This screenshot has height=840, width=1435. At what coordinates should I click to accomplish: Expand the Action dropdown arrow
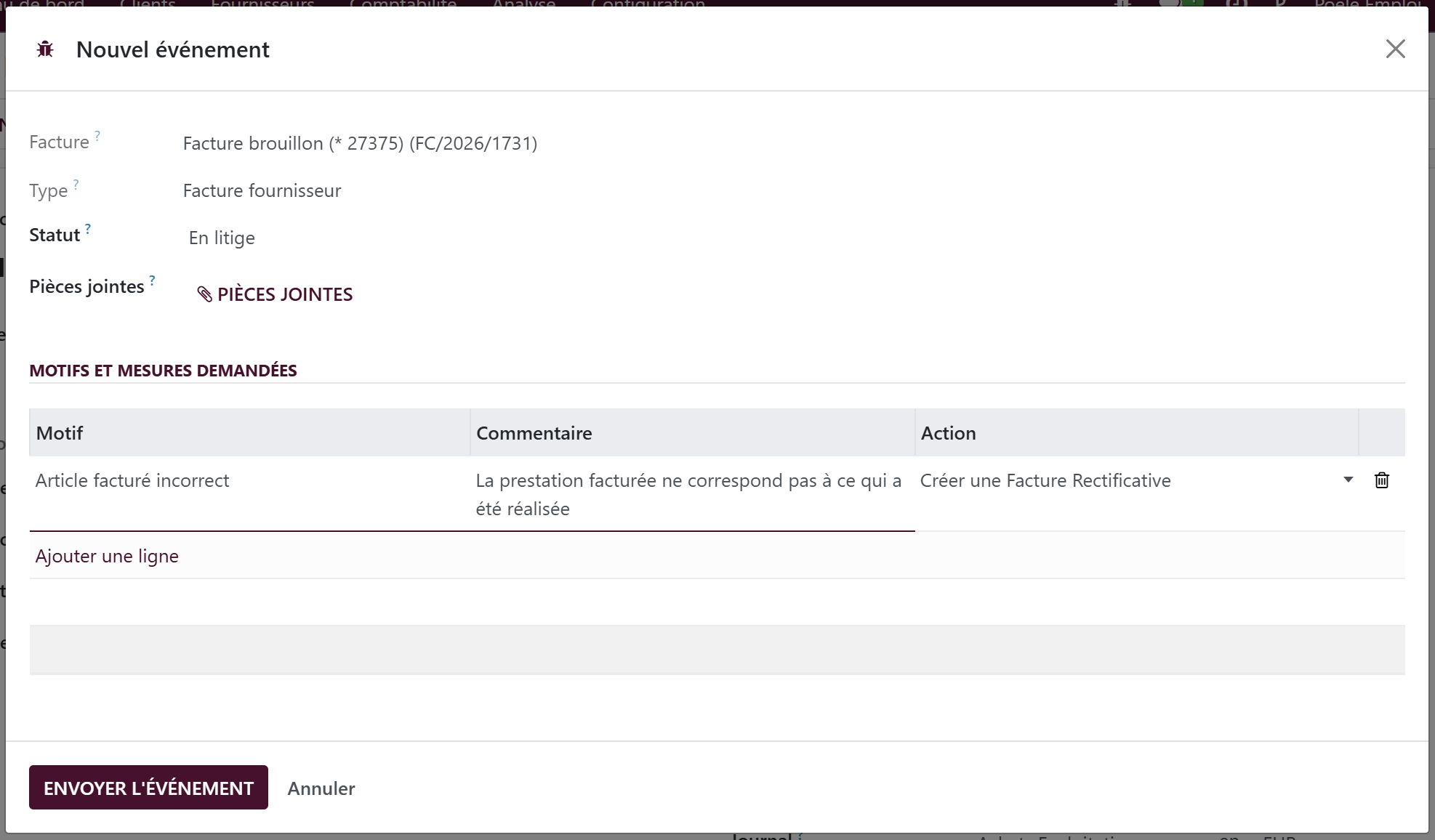[1348, 480]
